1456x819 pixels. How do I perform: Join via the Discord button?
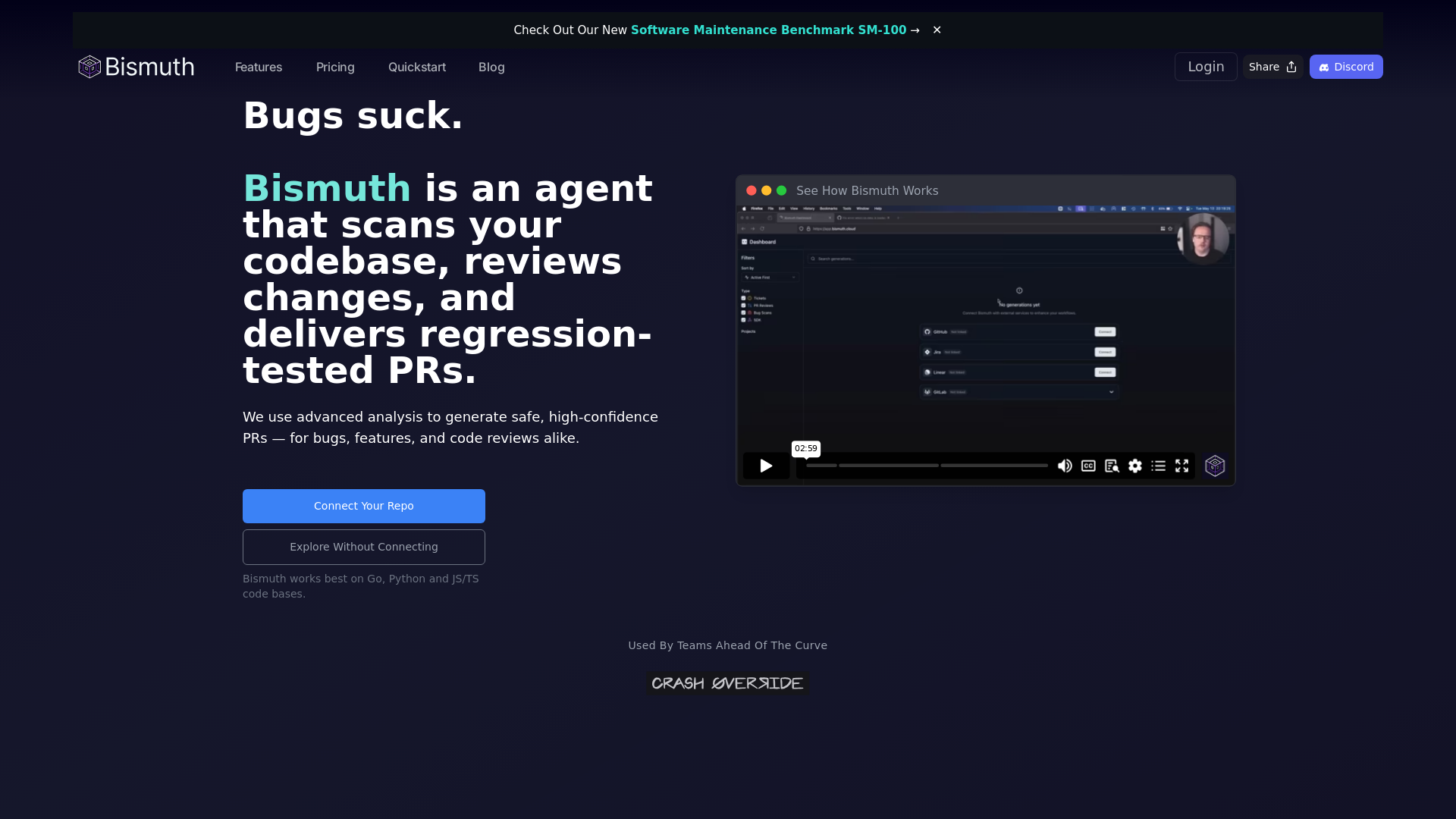1346,67
